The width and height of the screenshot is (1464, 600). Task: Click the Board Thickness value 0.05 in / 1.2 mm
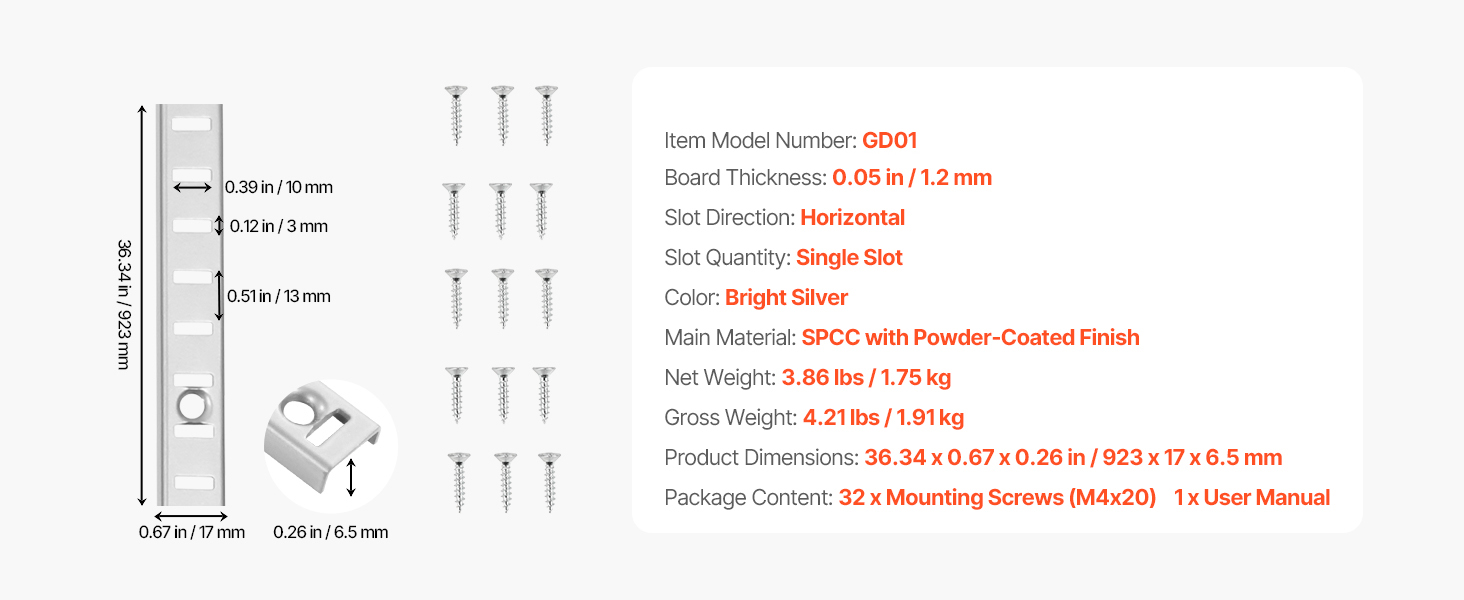pyautogui.click(x=911, y=178)
